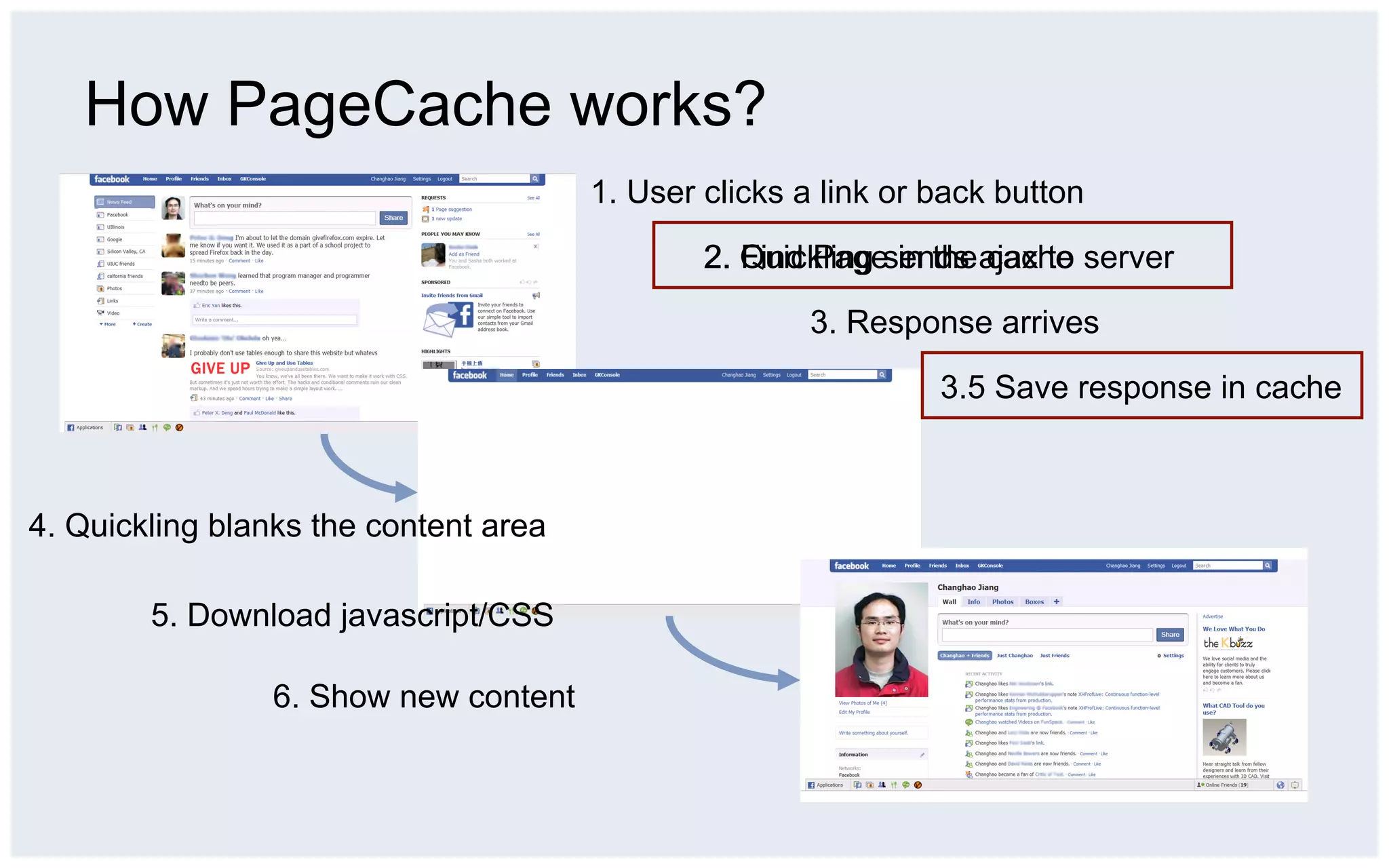Click Applications icon in profile page bottom bar
Screen dimensions: 1389x868
(x=811, y=785)
